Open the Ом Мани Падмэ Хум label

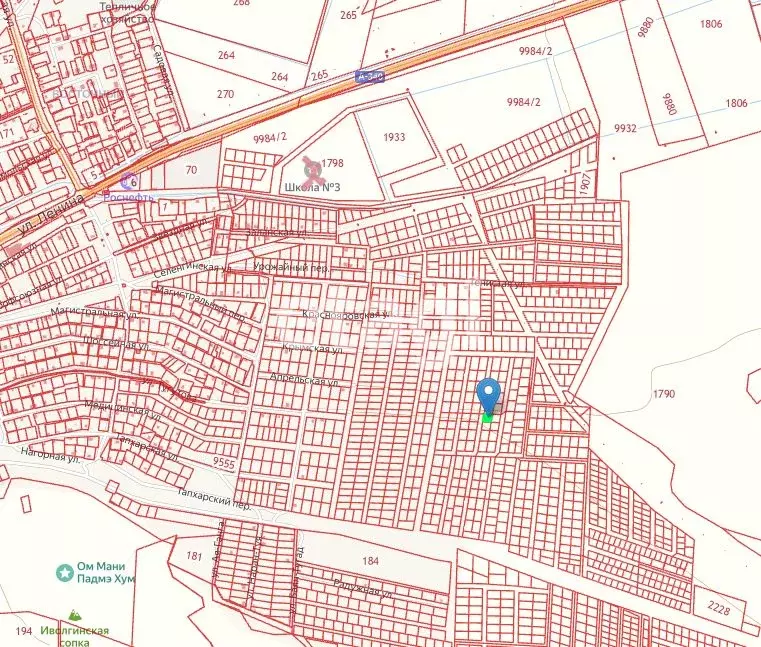[107, 573]
